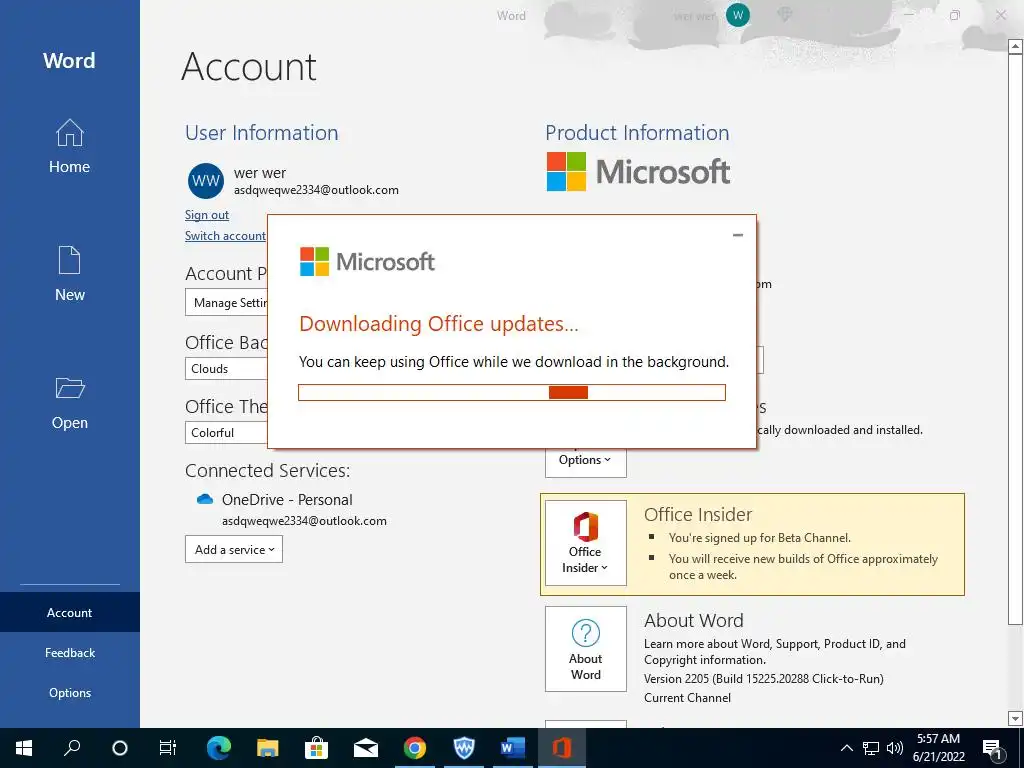Click 'You're signed up for Beta Channel' text
1024x768 pixels.
click(x=760, y=538)
